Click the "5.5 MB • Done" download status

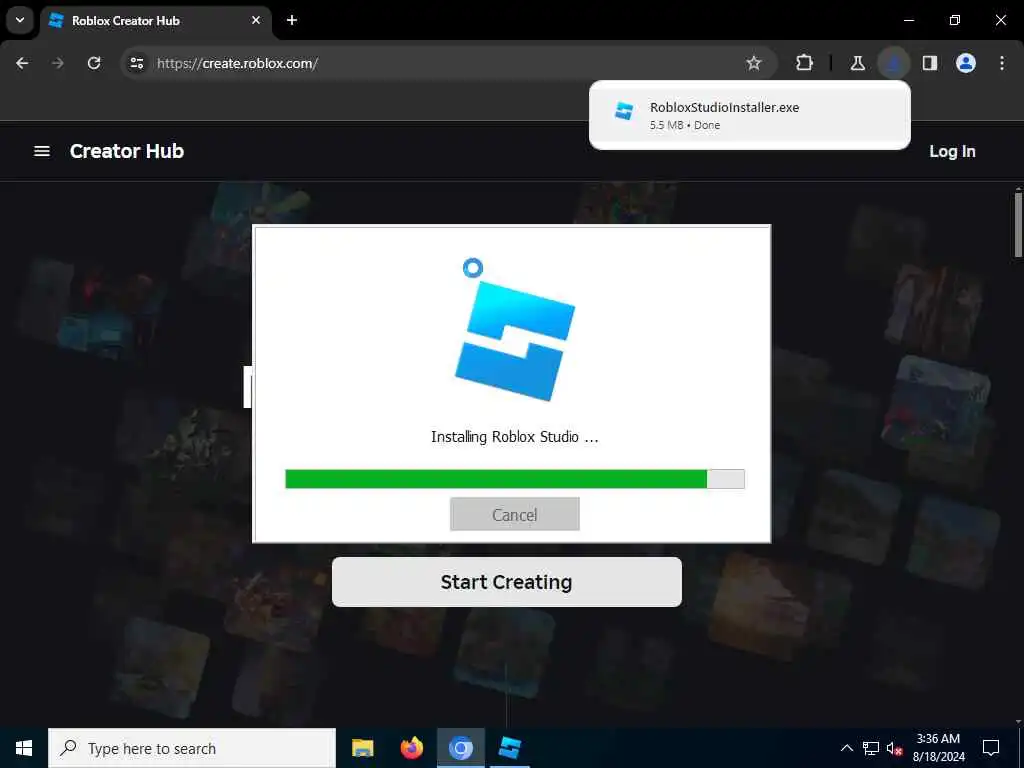(x=685, y=125)
